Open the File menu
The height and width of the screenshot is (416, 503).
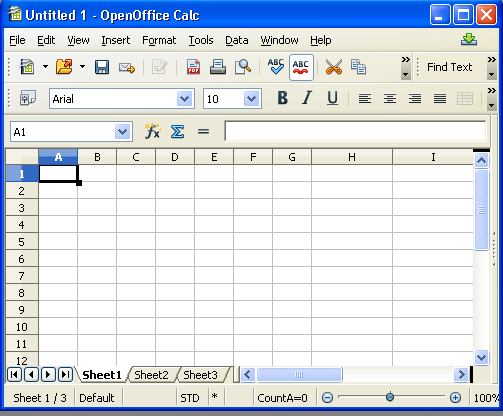pyautogui.click(x=17, y=40)
